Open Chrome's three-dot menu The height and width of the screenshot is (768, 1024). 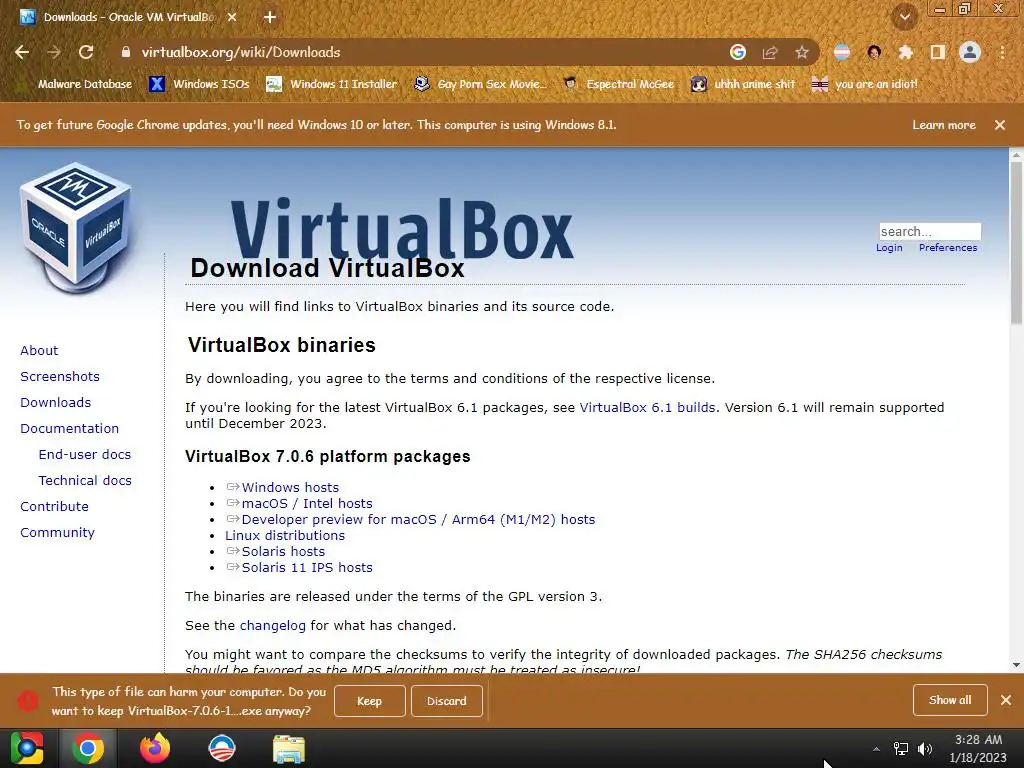click(x=1002, y=52)
